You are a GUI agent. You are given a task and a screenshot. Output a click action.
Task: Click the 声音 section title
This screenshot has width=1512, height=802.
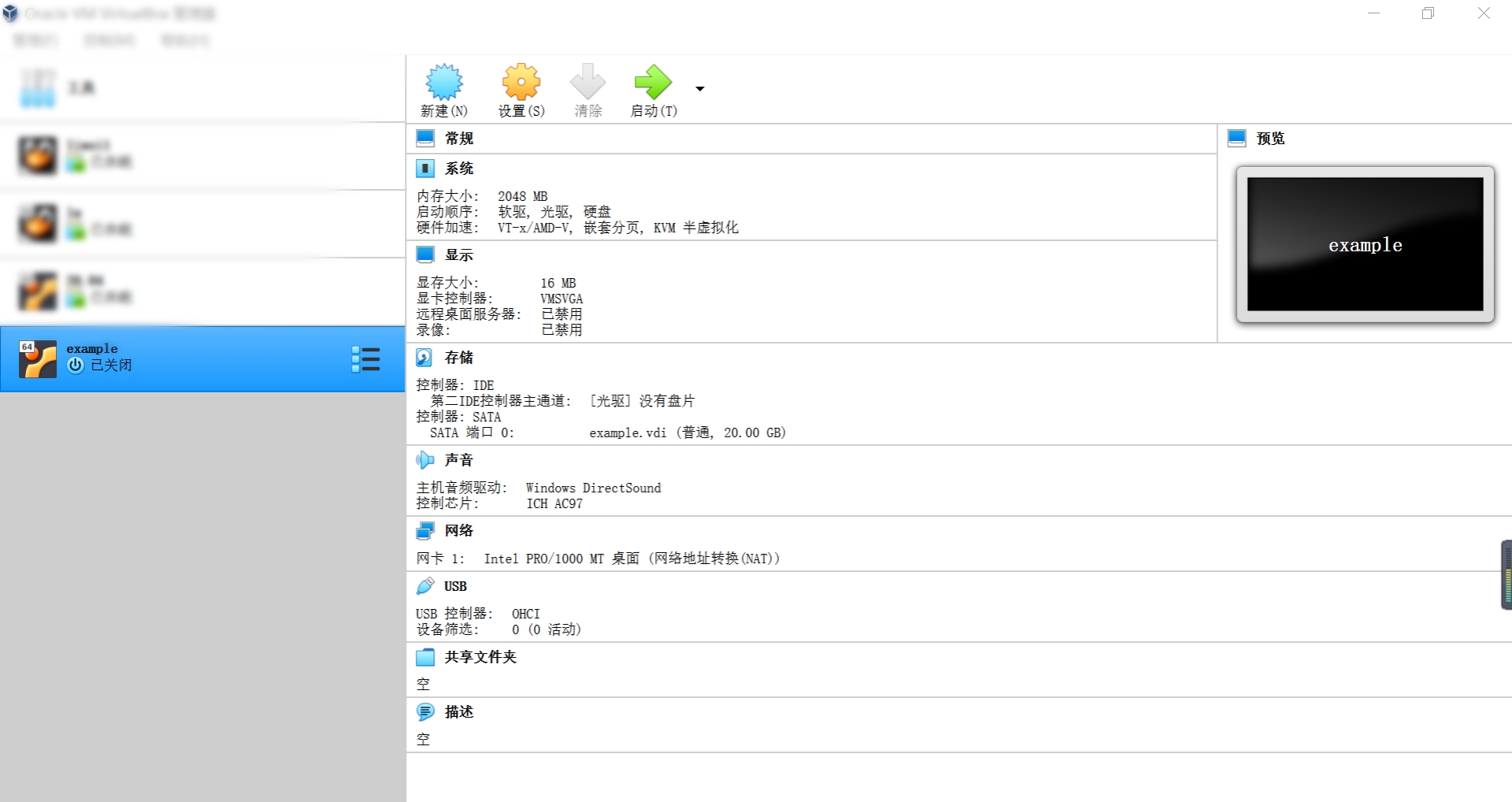(x=459, y=460)
